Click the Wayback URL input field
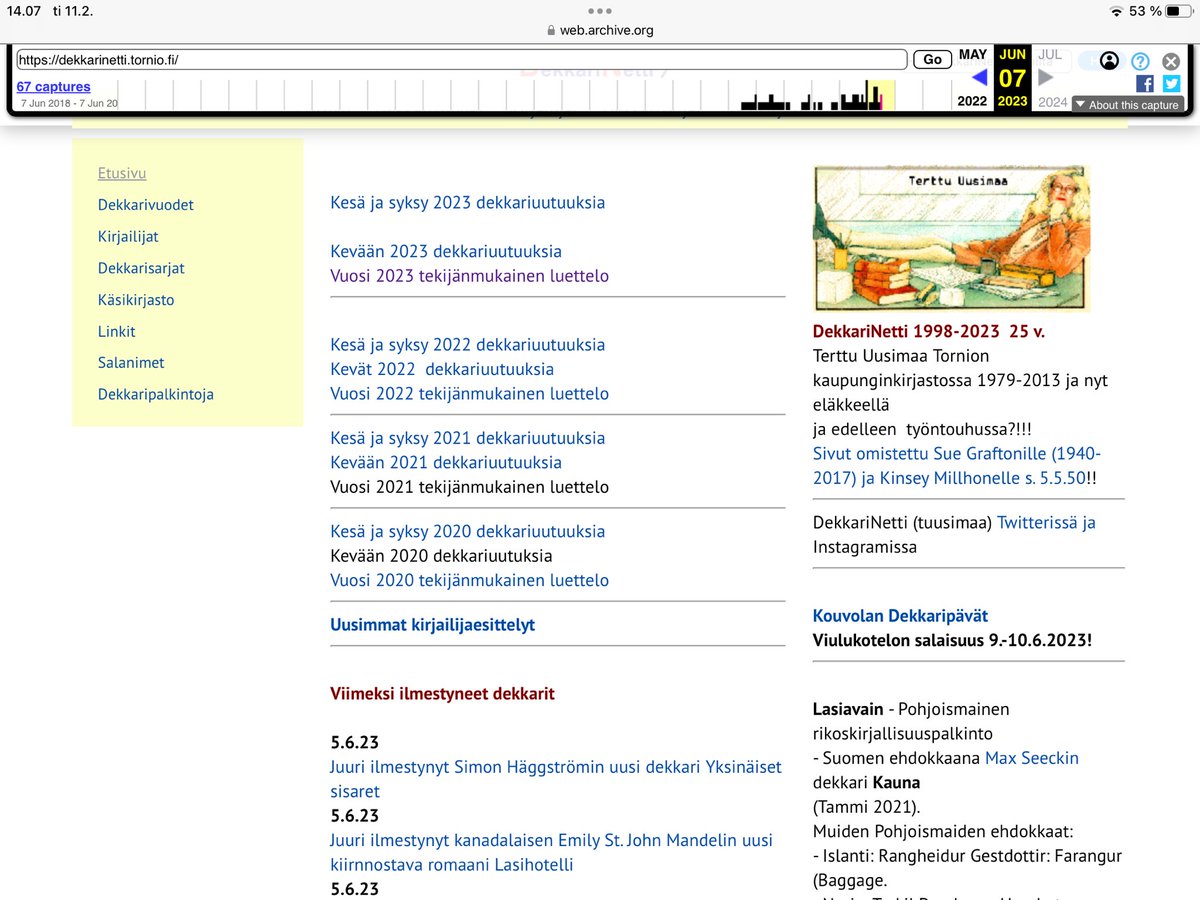 [461, 60]
